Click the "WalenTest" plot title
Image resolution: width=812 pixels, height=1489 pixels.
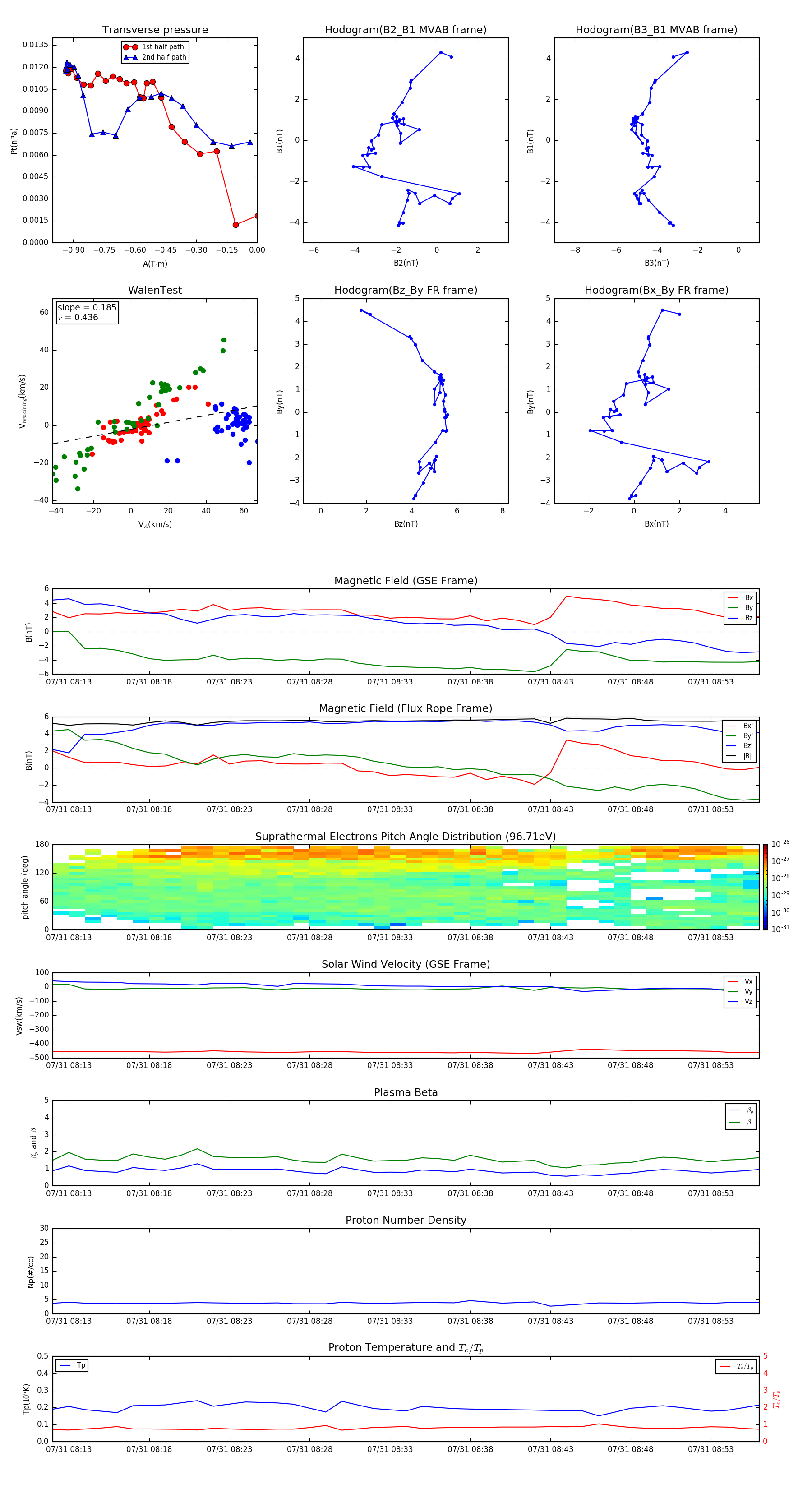pyautogui.click(x=155, y=290)
